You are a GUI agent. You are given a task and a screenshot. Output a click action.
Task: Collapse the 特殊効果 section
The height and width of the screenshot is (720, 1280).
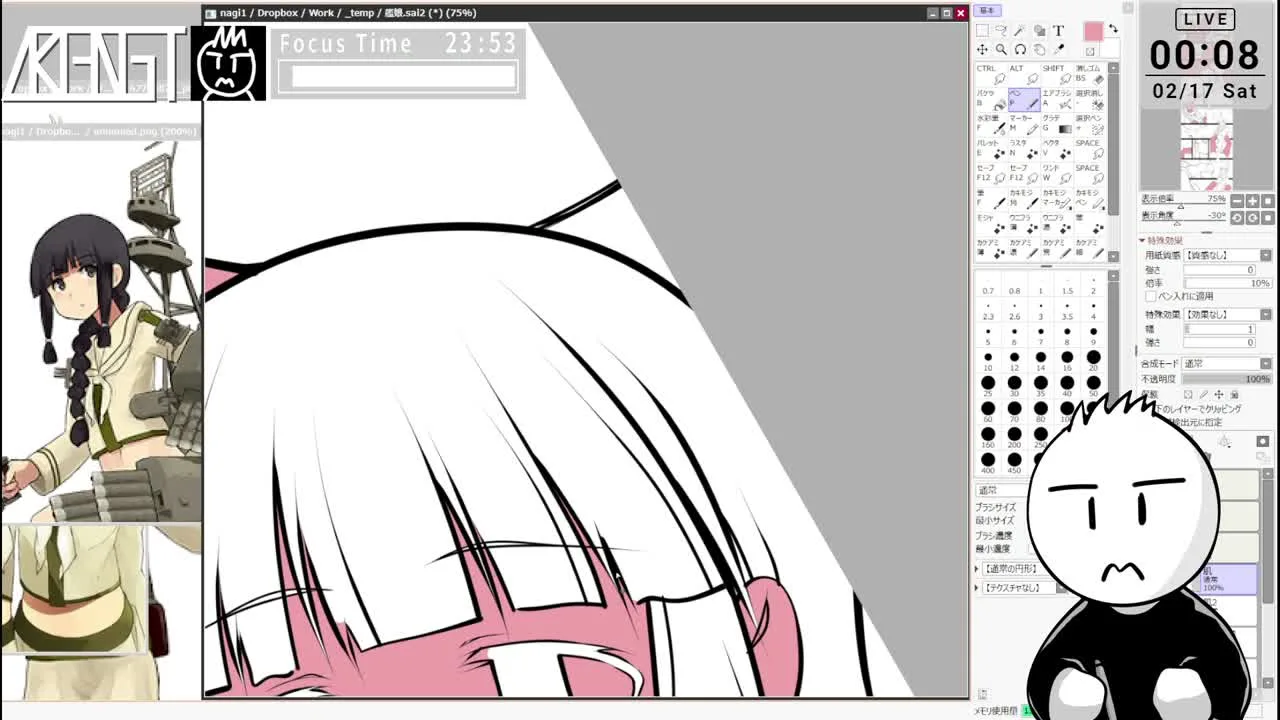[1143, 241]
